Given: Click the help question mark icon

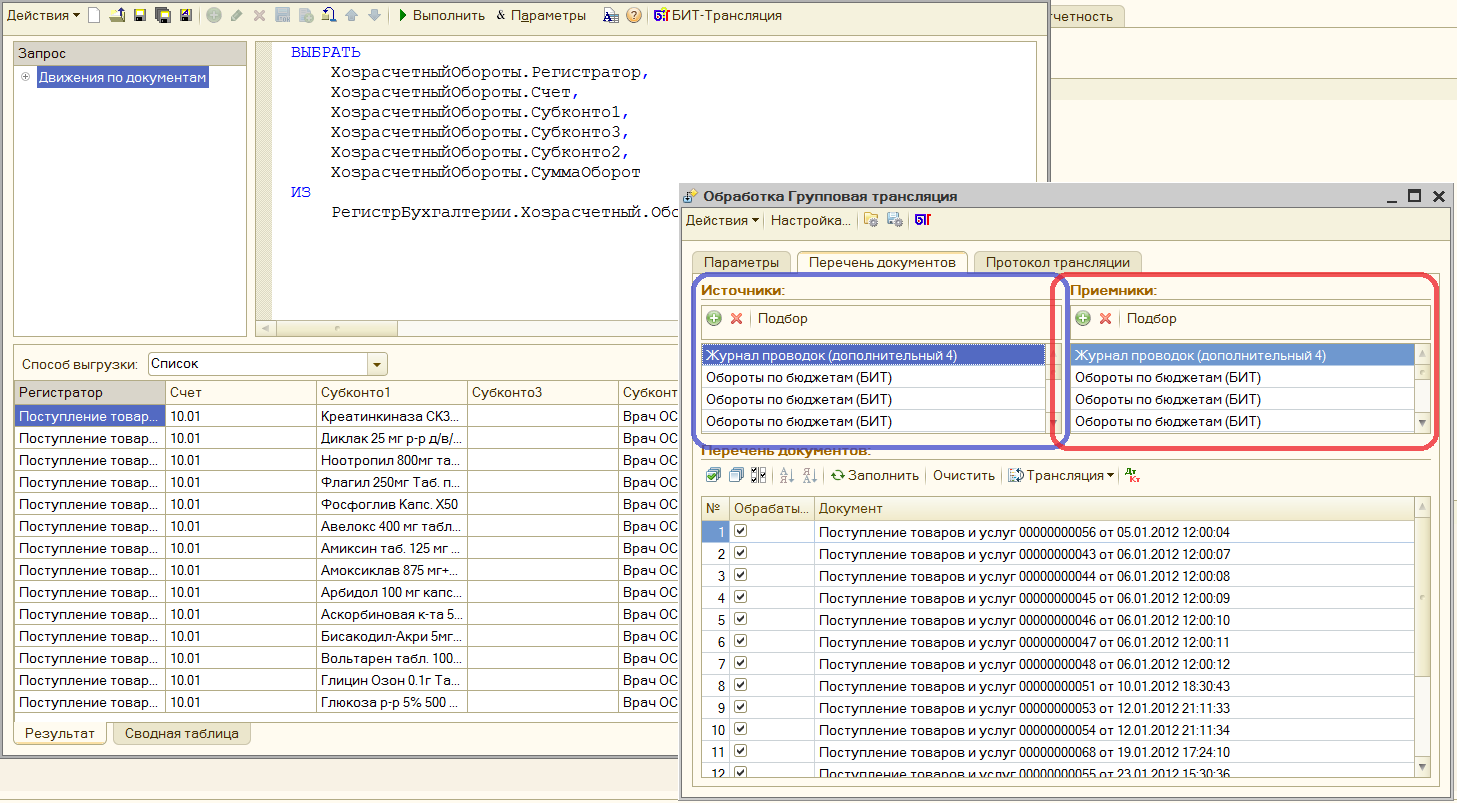Looking at the screenshot, I should [633, 15].
